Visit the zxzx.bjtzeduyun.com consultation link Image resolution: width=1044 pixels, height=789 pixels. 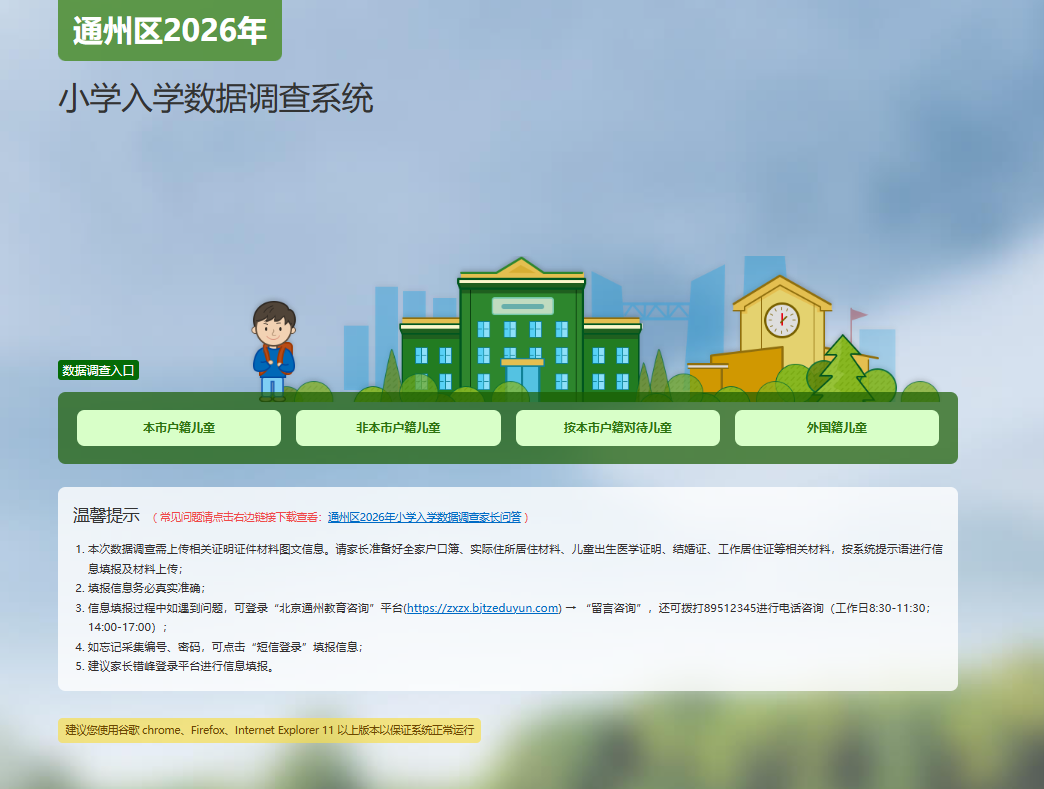coord(483,608)
